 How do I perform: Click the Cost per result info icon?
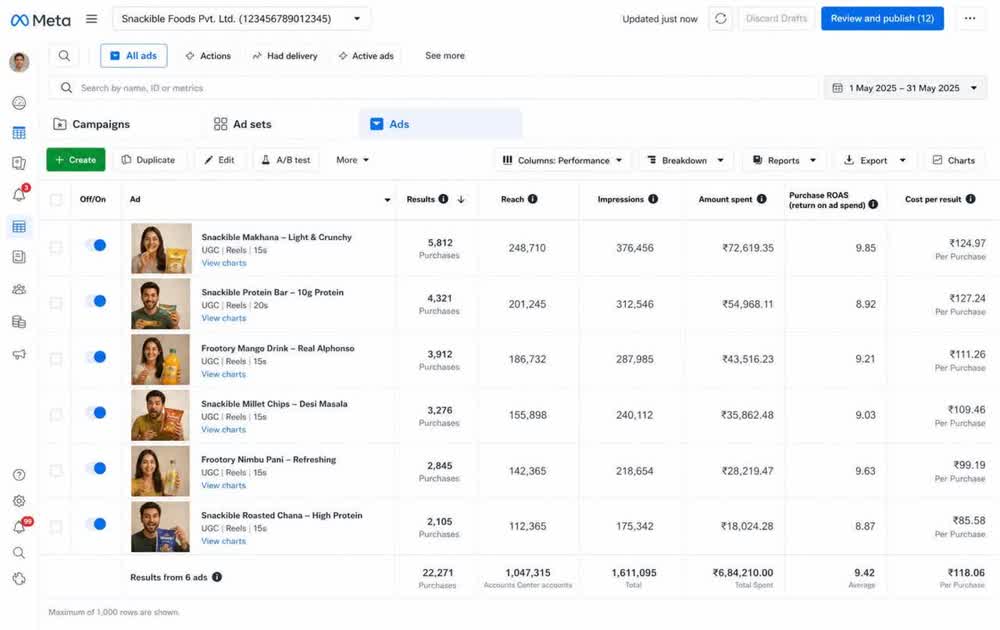click(970, 199)
